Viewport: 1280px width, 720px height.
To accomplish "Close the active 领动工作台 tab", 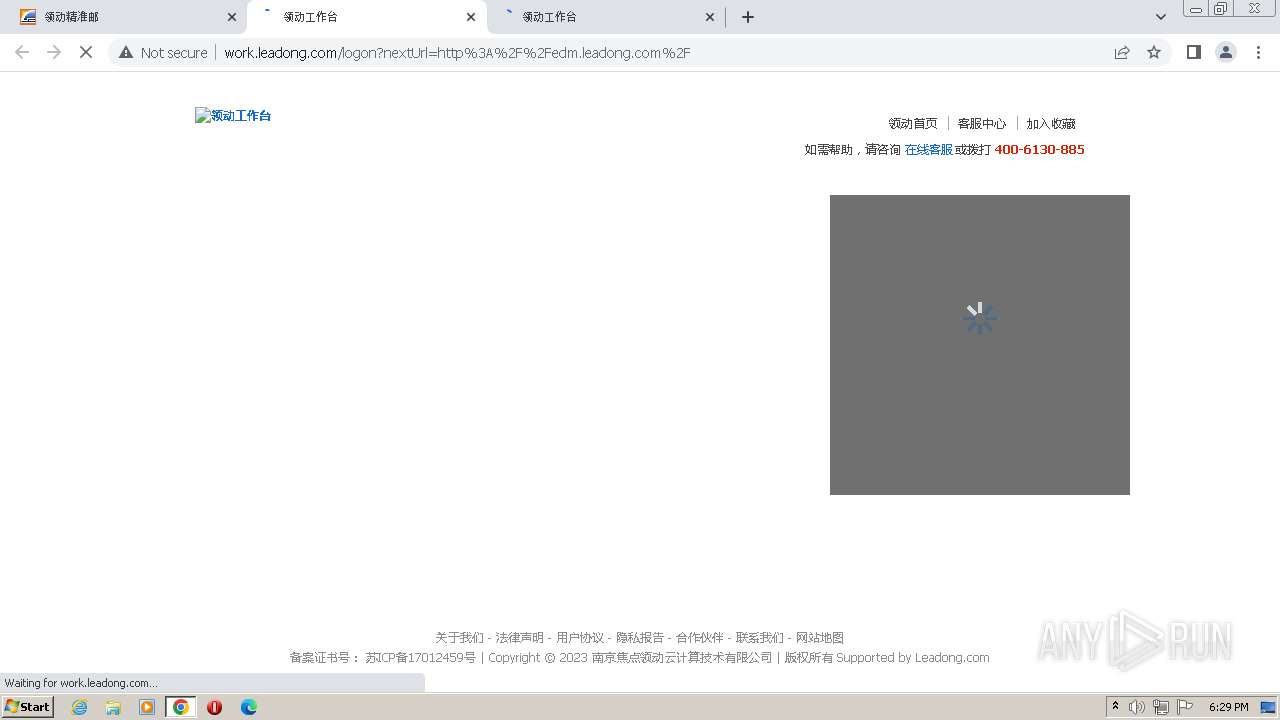I will (x=471, y=17).
